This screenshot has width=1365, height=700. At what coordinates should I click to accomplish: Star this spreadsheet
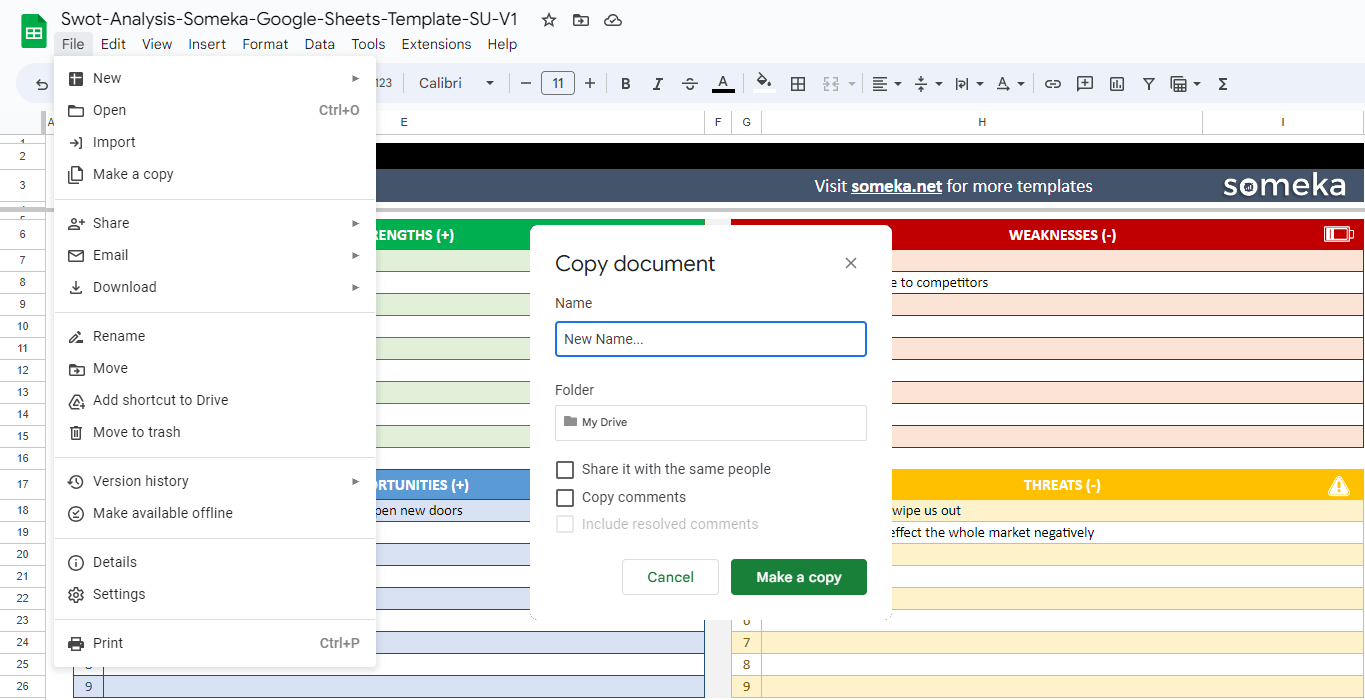click(547, 19)
